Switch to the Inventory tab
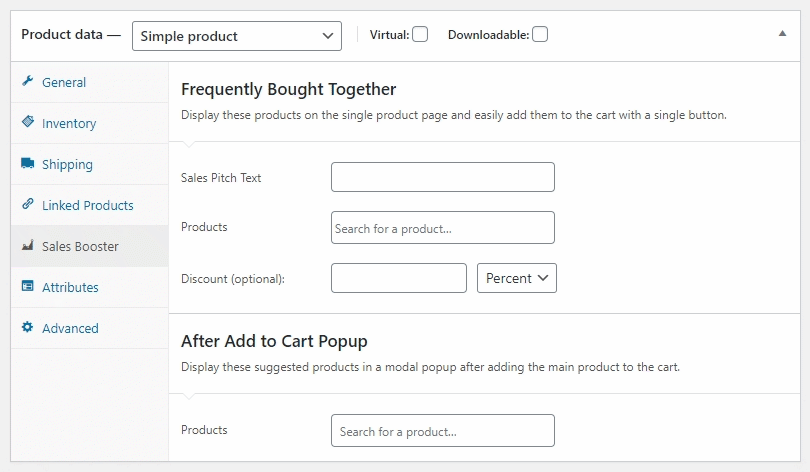810x472 pixels. (x=89, y=123)
